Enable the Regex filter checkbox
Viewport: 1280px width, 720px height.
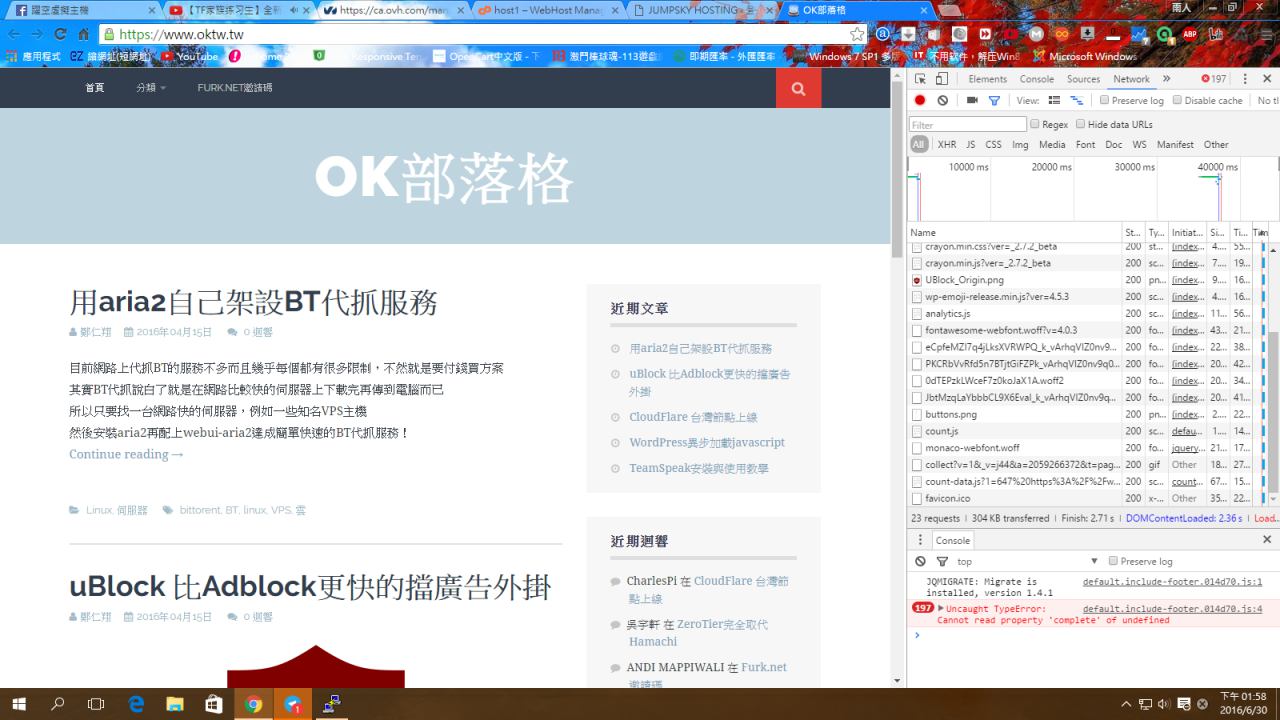(x=1035, y=124)
